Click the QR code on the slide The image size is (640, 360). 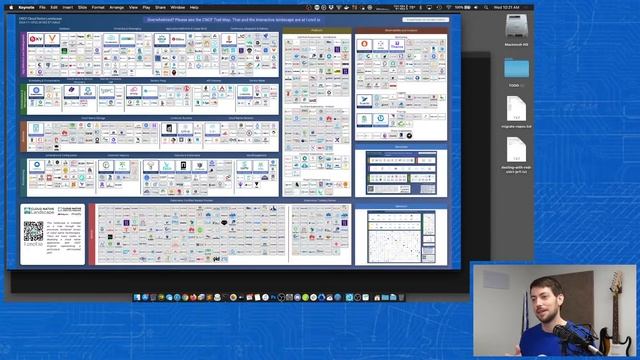point(33,231)
